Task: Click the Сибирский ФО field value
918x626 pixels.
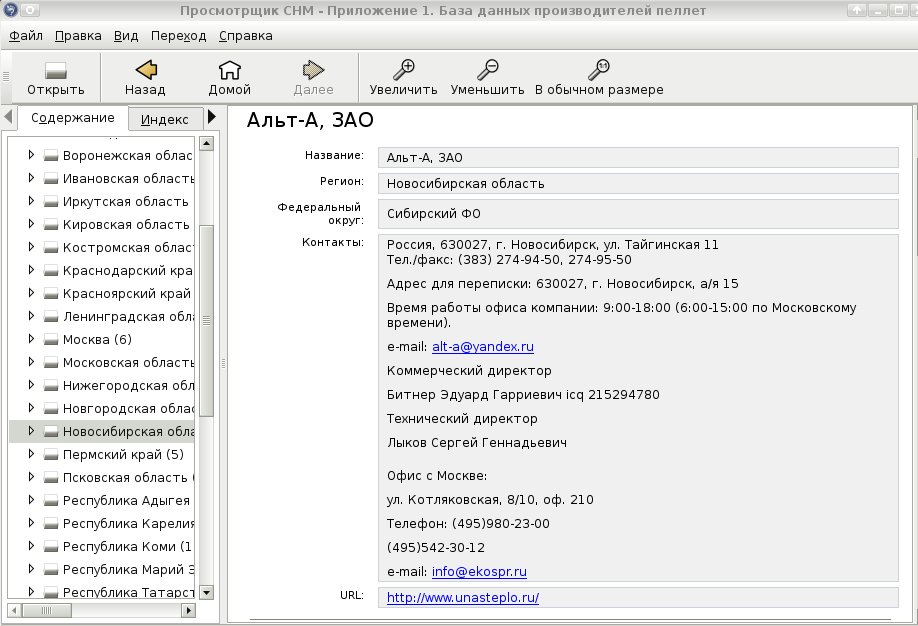Action: tap(638, 214)
